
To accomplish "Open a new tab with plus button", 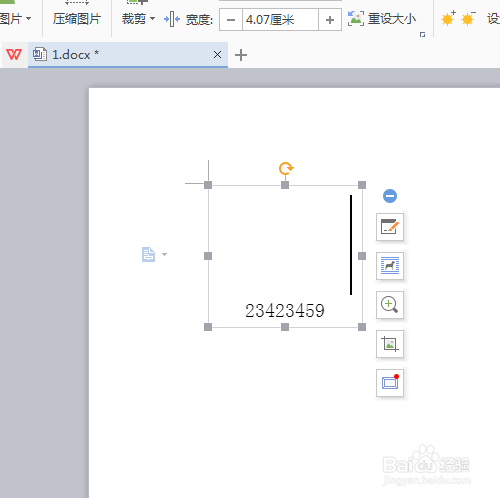I will [x=241, y=55].
